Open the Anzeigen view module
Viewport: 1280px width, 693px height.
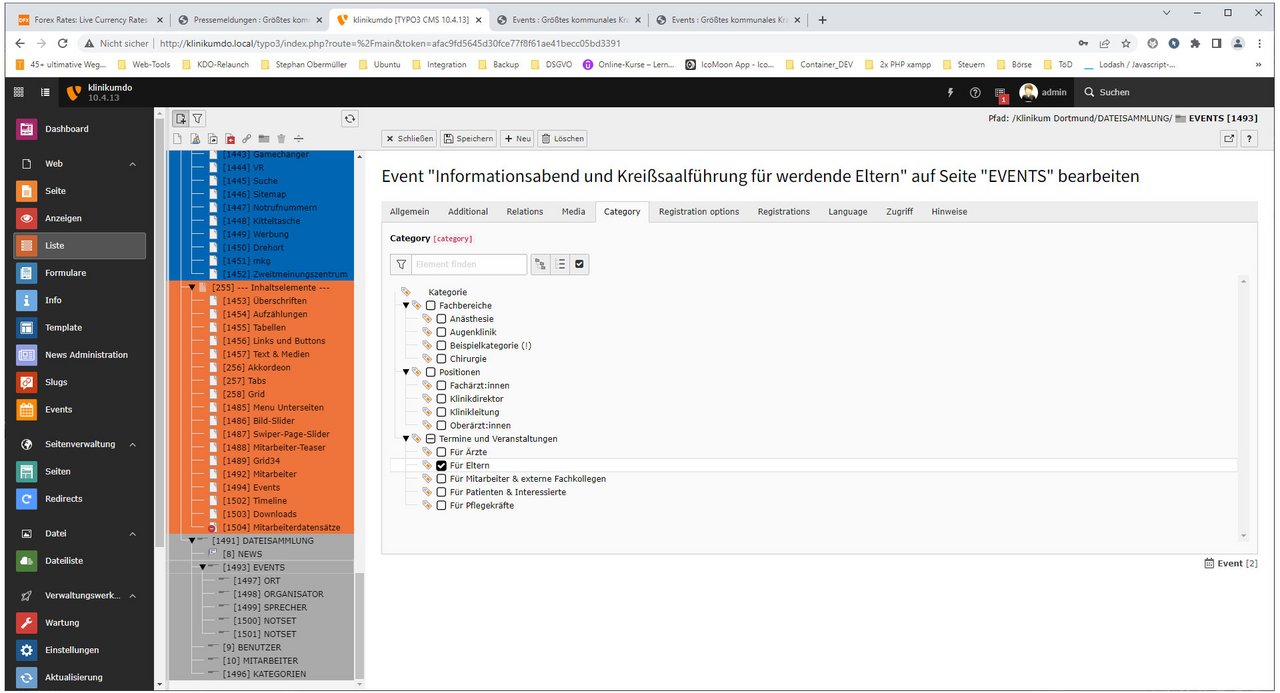[79, 218]
